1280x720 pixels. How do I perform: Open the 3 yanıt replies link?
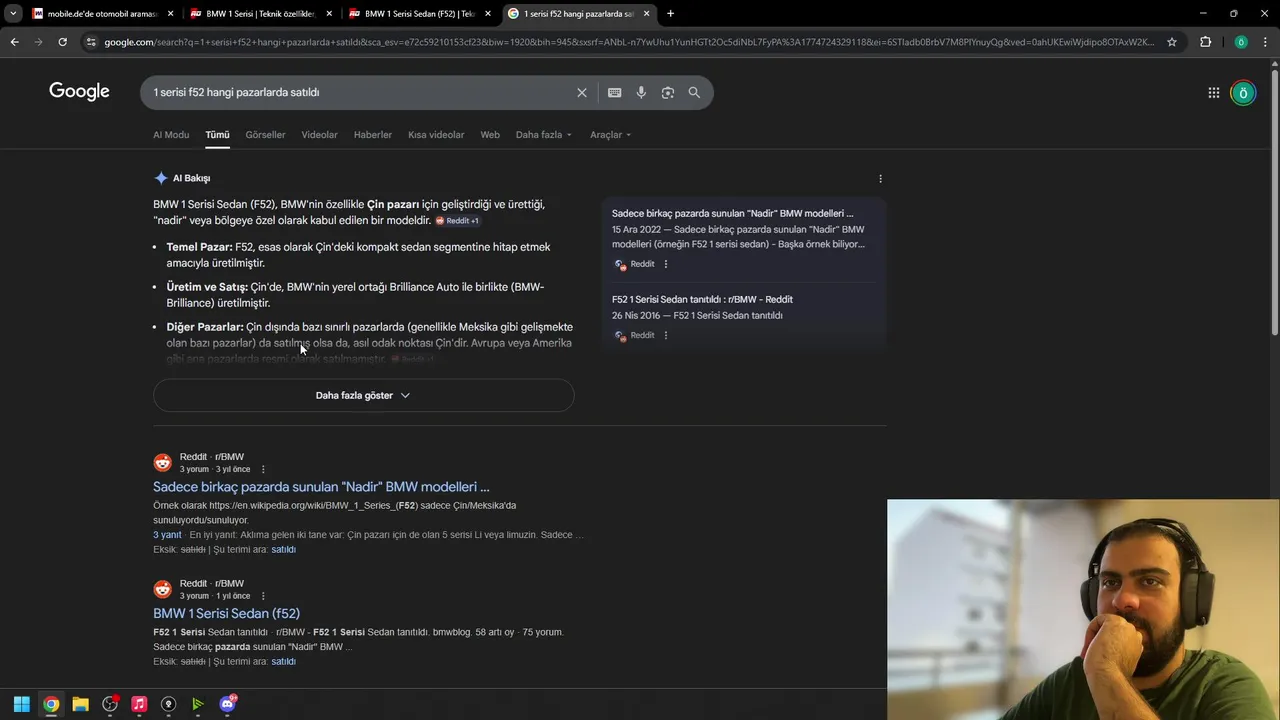click(167, 535)
